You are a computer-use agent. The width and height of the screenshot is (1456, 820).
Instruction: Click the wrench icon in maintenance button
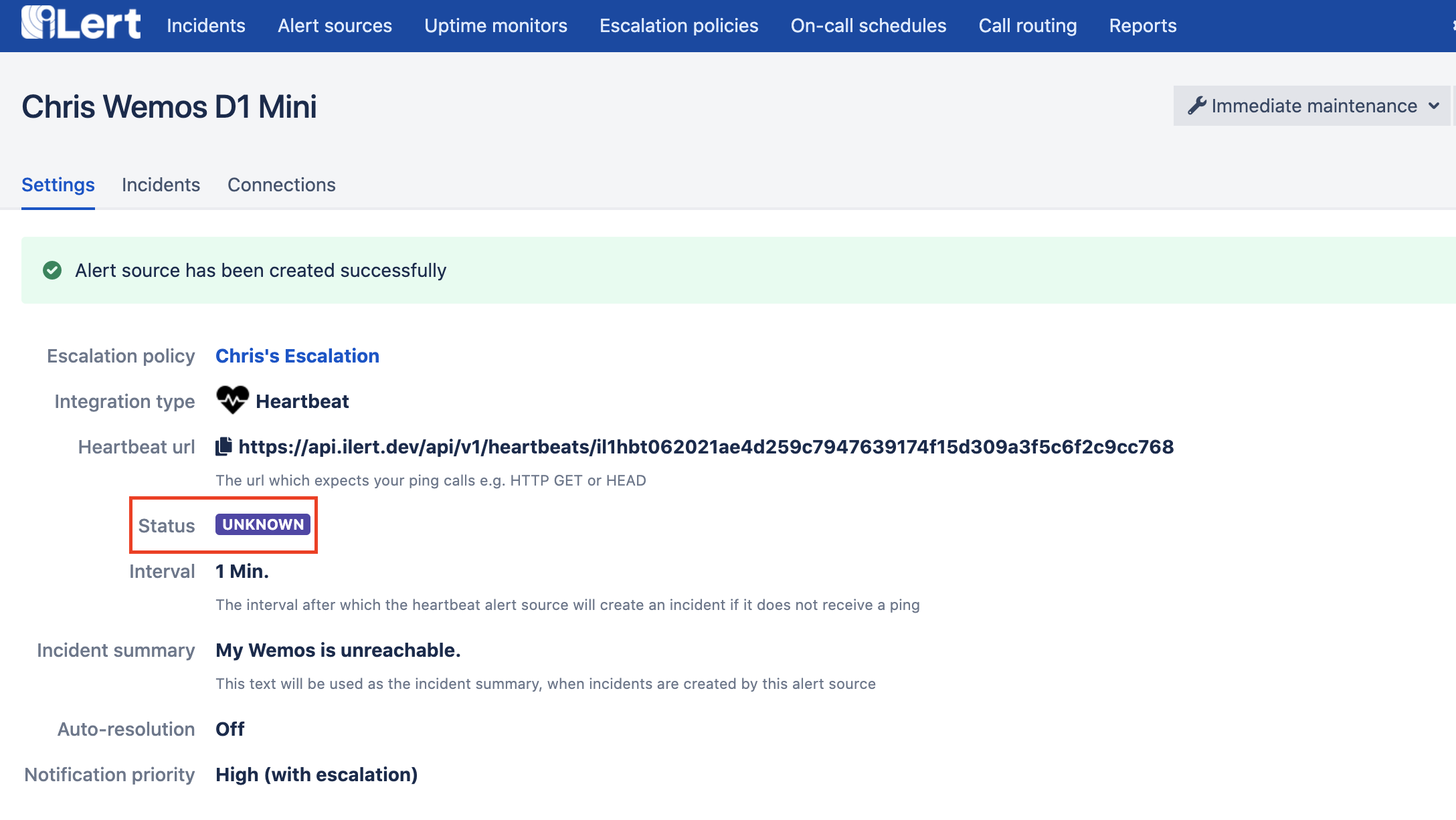(x=1196, y=106)
